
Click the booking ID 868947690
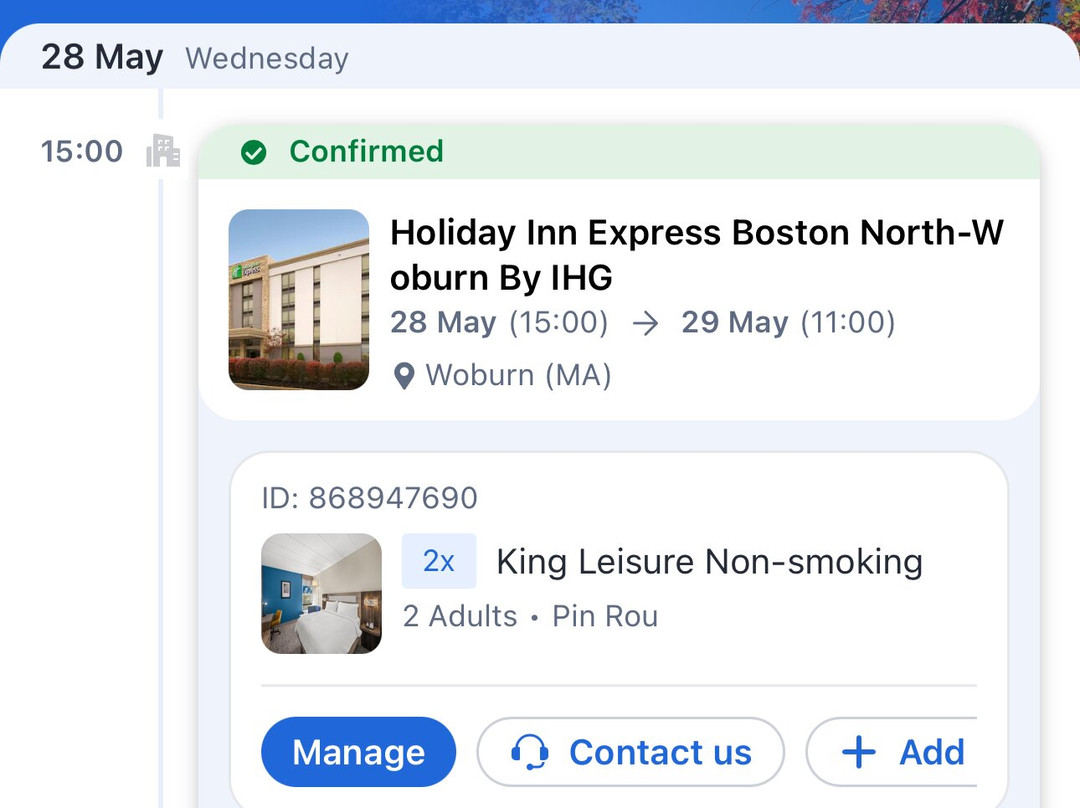369,497
